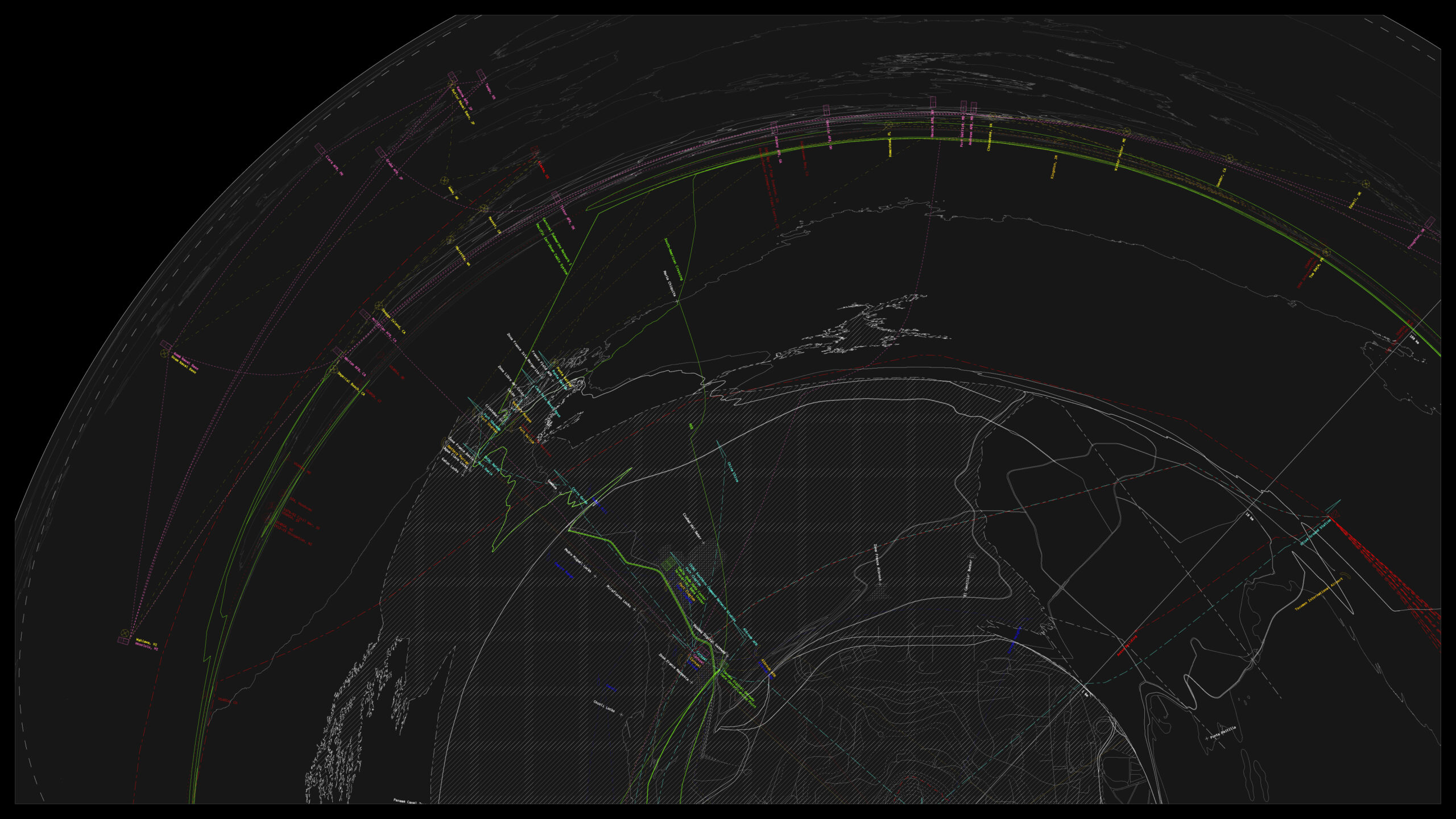Select the Homestead, FL circular marker
Image resolution: width=1456 pixels, height=819 pixels.
888,125
